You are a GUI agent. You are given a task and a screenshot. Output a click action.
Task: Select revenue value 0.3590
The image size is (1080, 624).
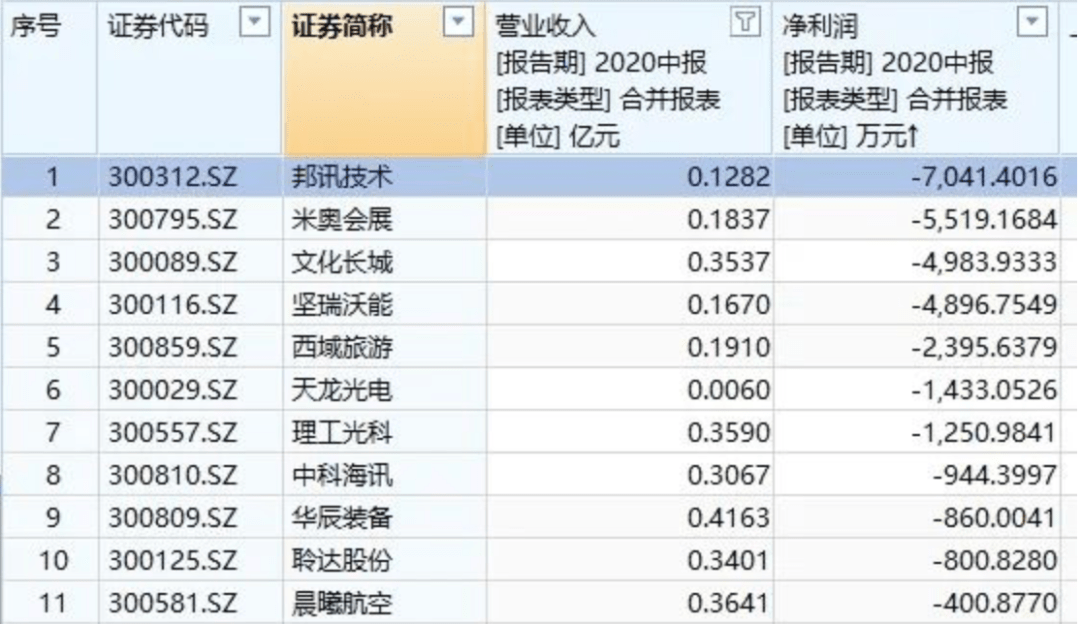click(x=728, y=433)
